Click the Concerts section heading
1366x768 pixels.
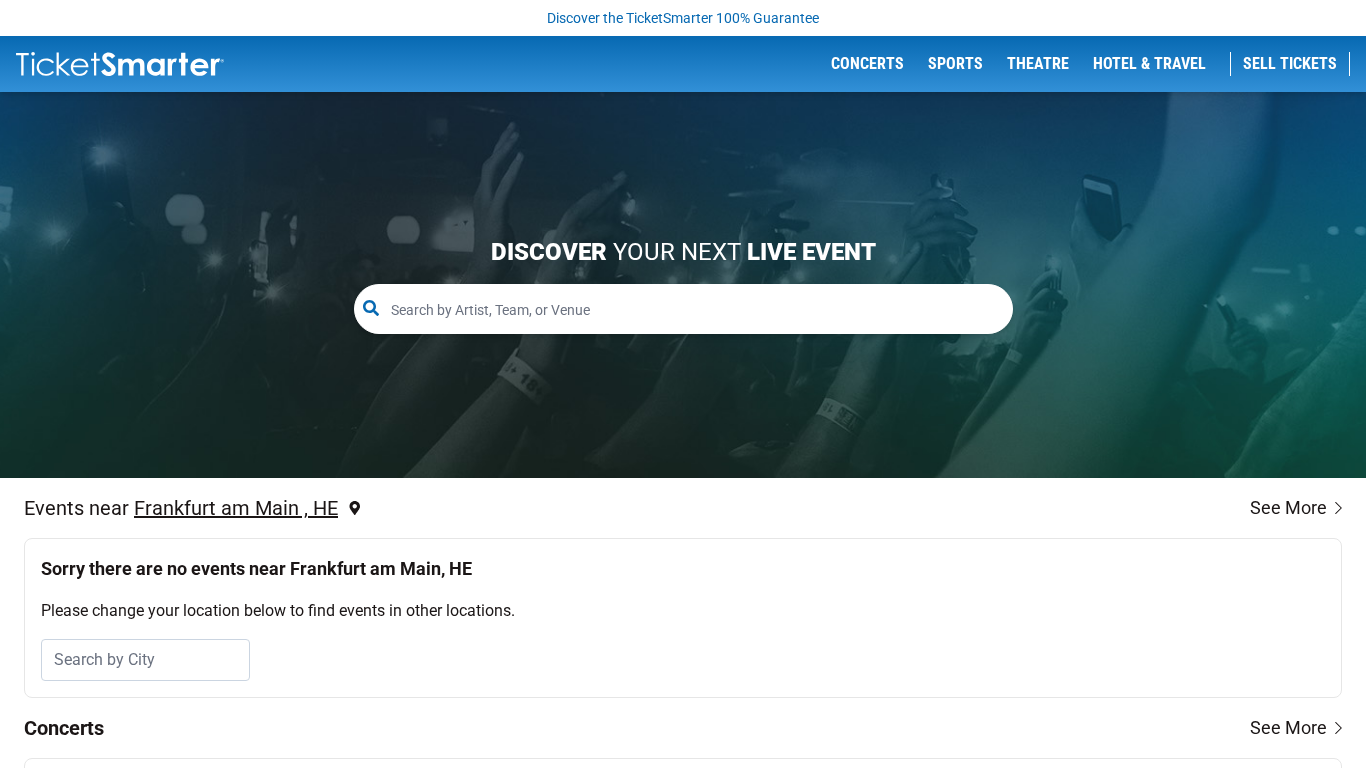[64, 728]
